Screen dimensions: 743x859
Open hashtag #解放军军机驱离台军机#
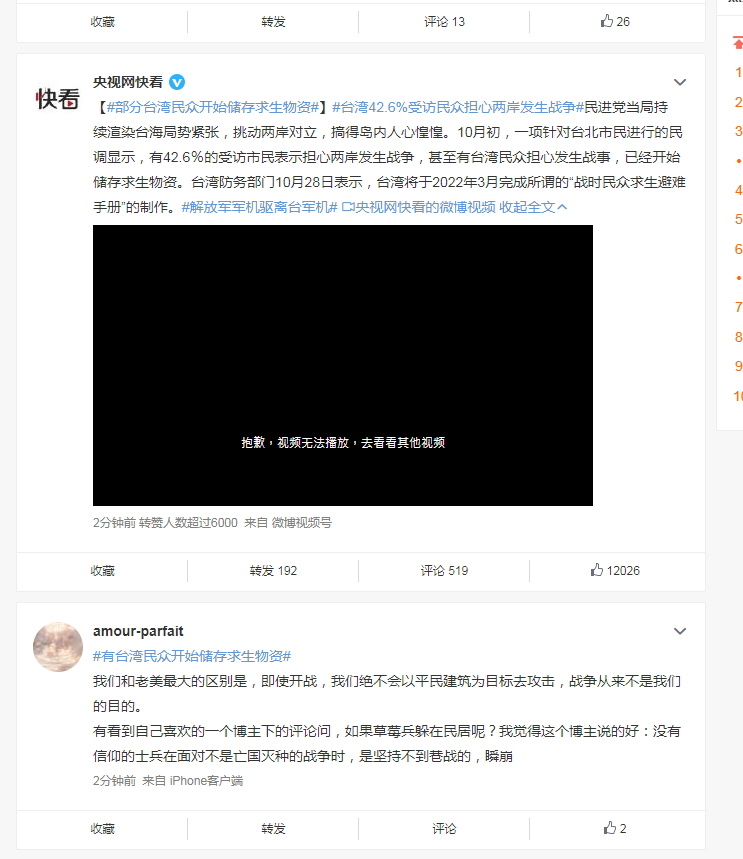(259, 207)
